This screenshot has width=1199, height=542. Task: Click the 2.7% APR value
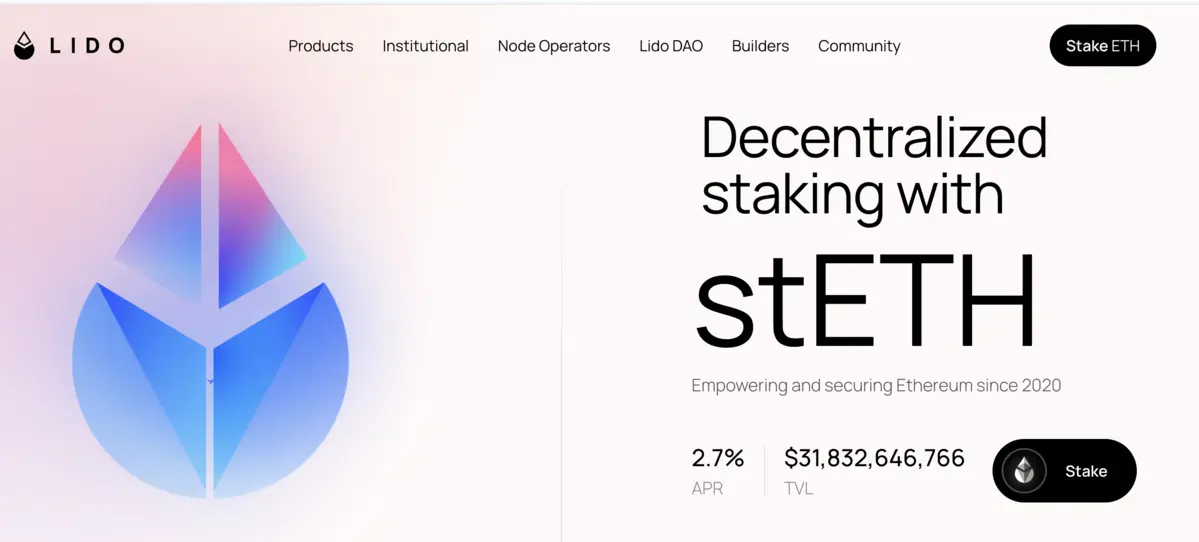(717, 458)
